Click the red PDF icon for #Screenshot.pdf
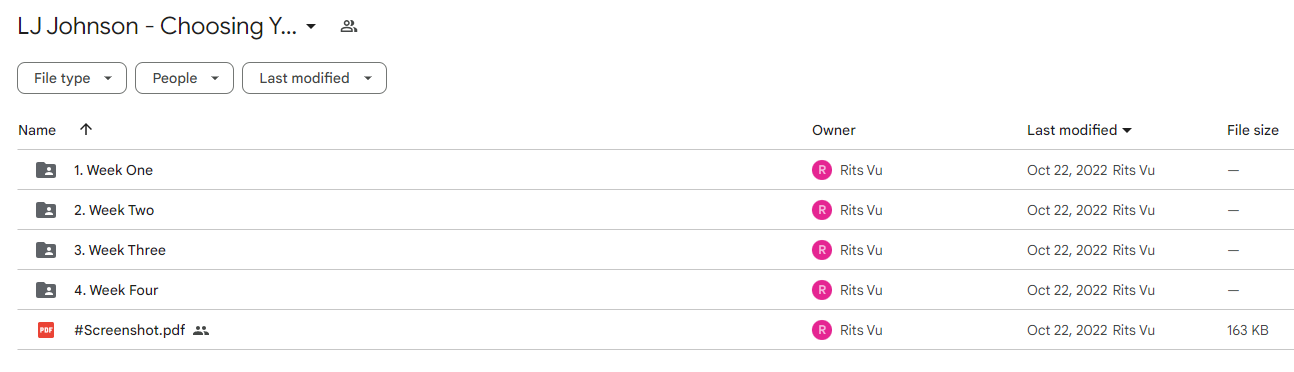The width and height of the screenshot is (1294, 372). click(x=46, y=330)
